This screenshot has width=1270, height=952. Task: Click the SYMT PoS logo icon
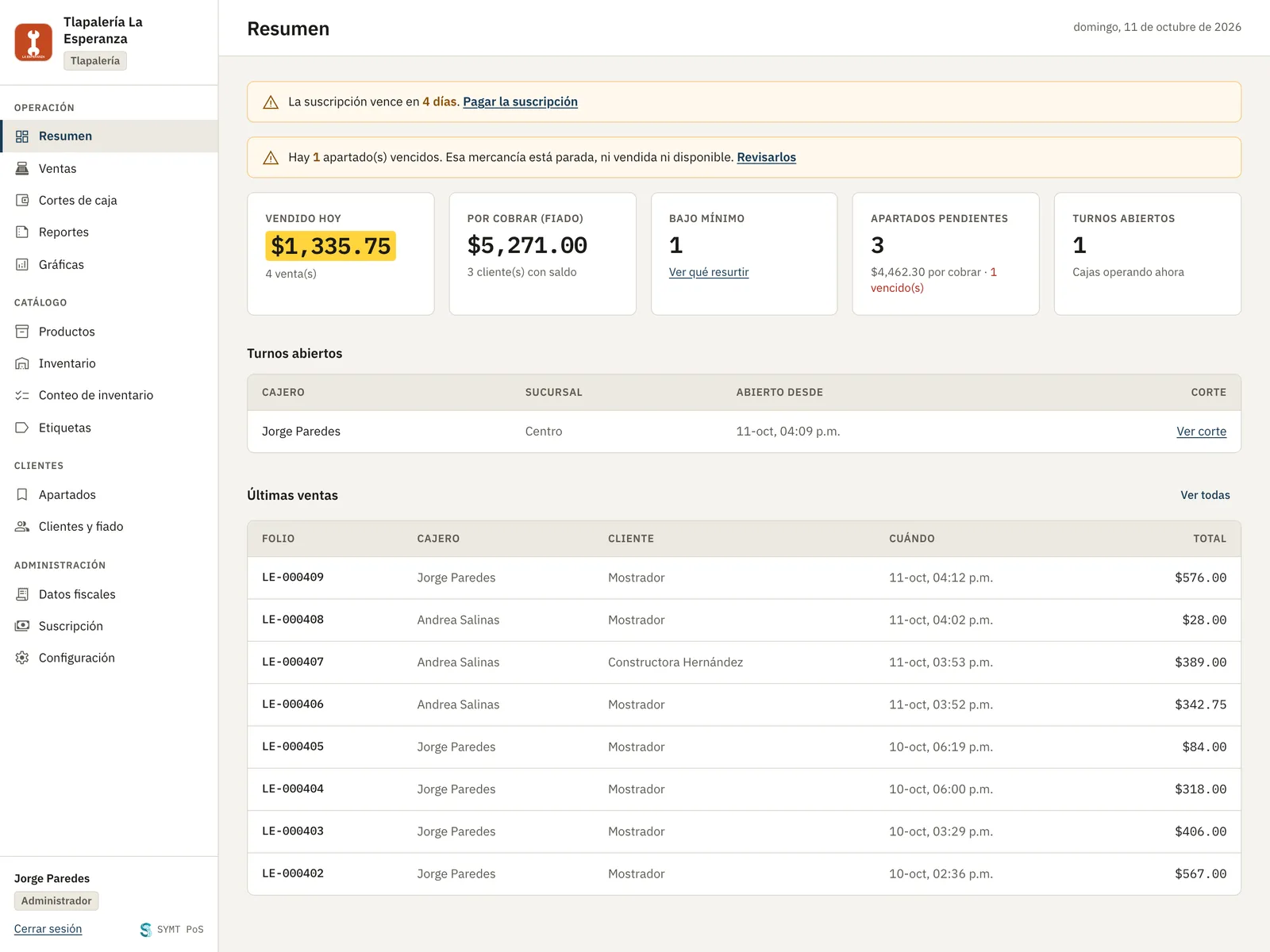145,930
